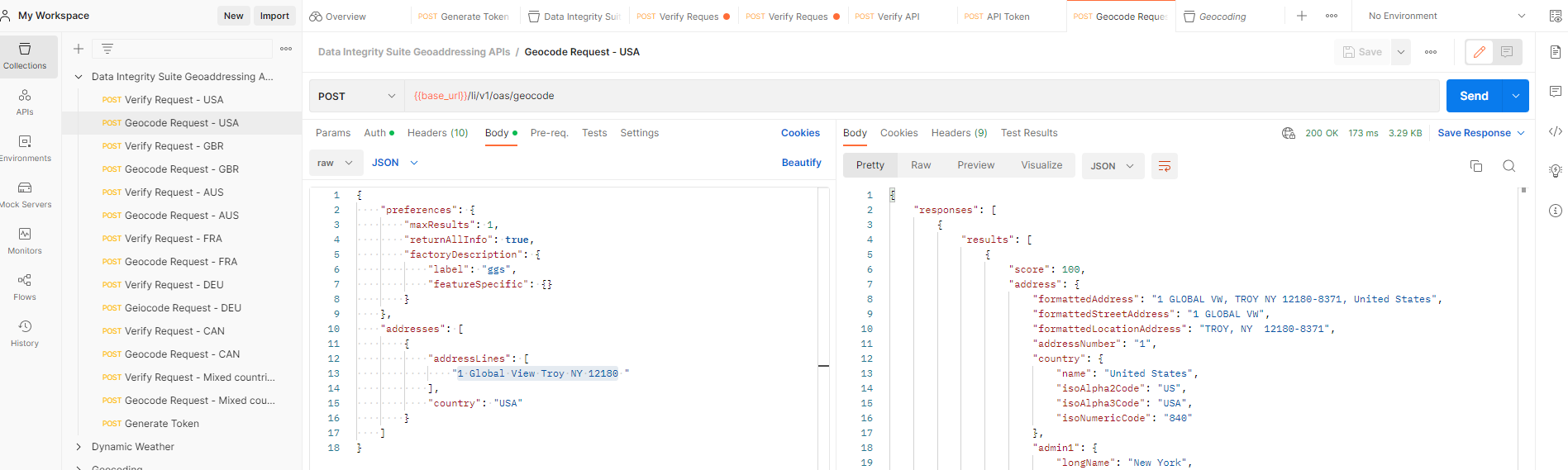
Task: Switch to comment mode toggle
Action: 1507,52
